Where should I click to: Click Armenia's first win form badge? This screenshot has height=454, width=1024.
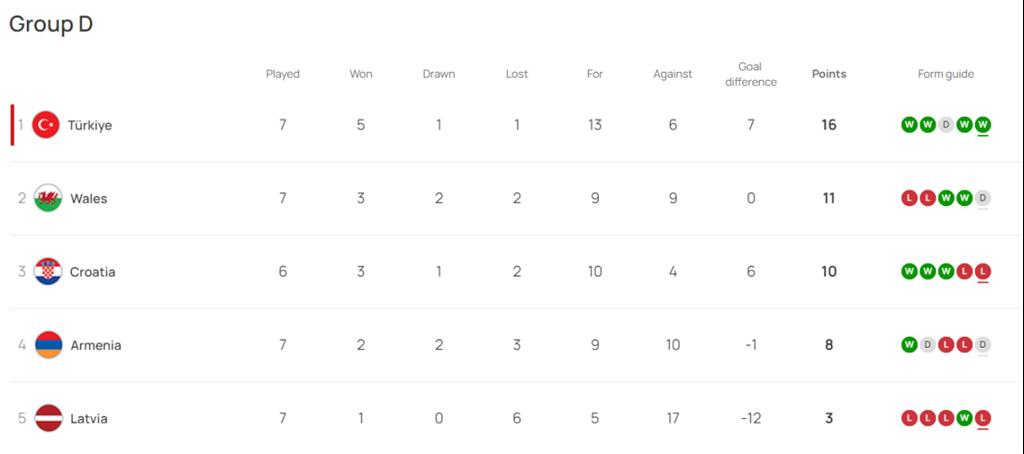click(909, 345)
